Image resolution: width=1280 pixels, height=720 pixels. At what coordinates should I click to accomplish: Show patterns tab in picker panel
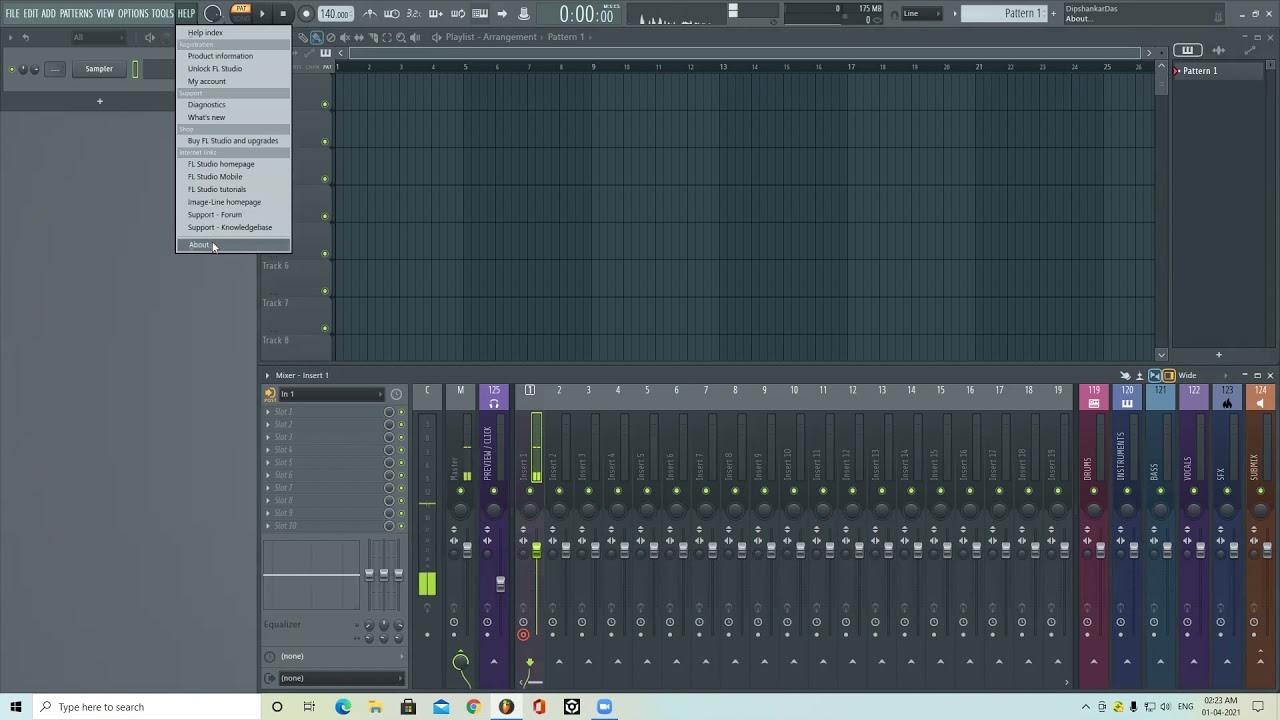point(1187,50)
